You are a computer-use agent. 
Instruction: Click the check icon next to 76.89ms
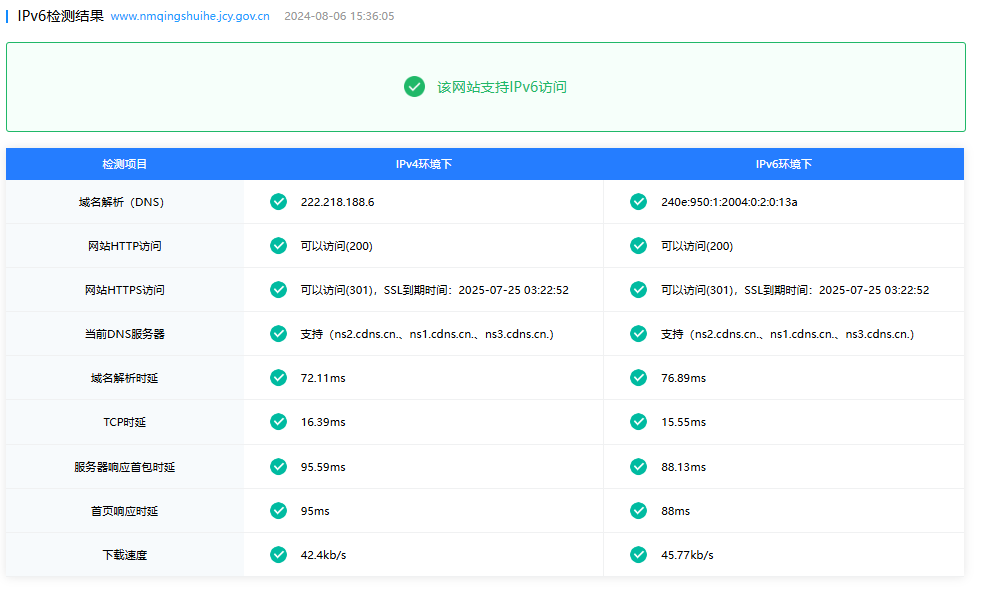638,378
